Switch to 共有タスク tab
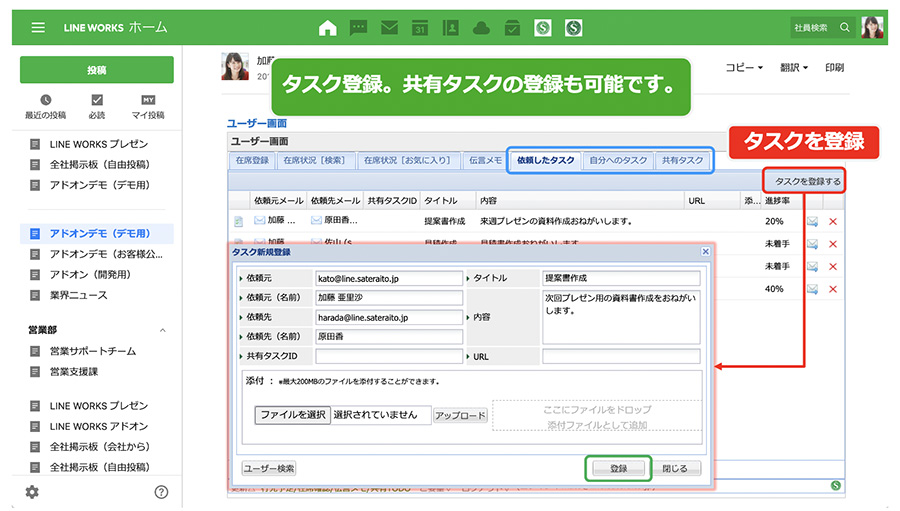Screen dimensions: 900x511 point(682,161)
